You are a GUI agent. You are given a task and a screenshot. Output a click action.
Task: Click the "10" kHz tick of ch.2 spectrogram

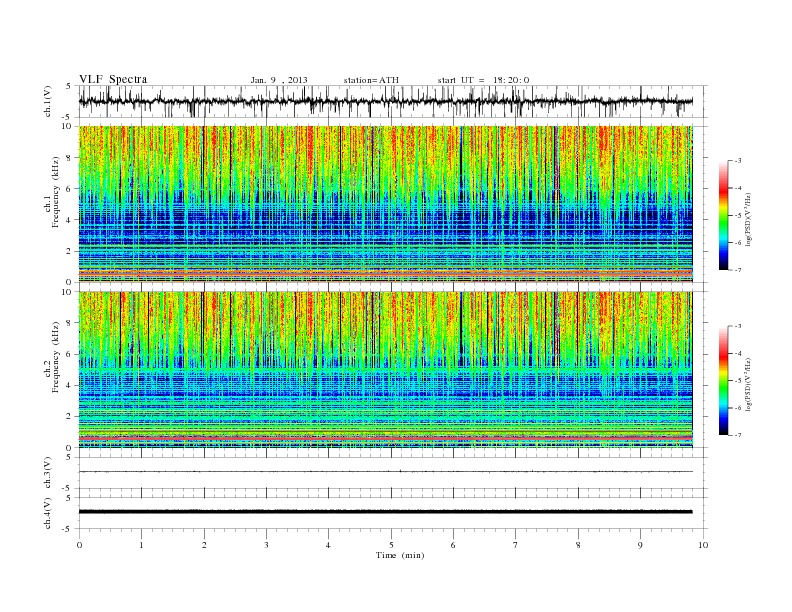point(67,292)
